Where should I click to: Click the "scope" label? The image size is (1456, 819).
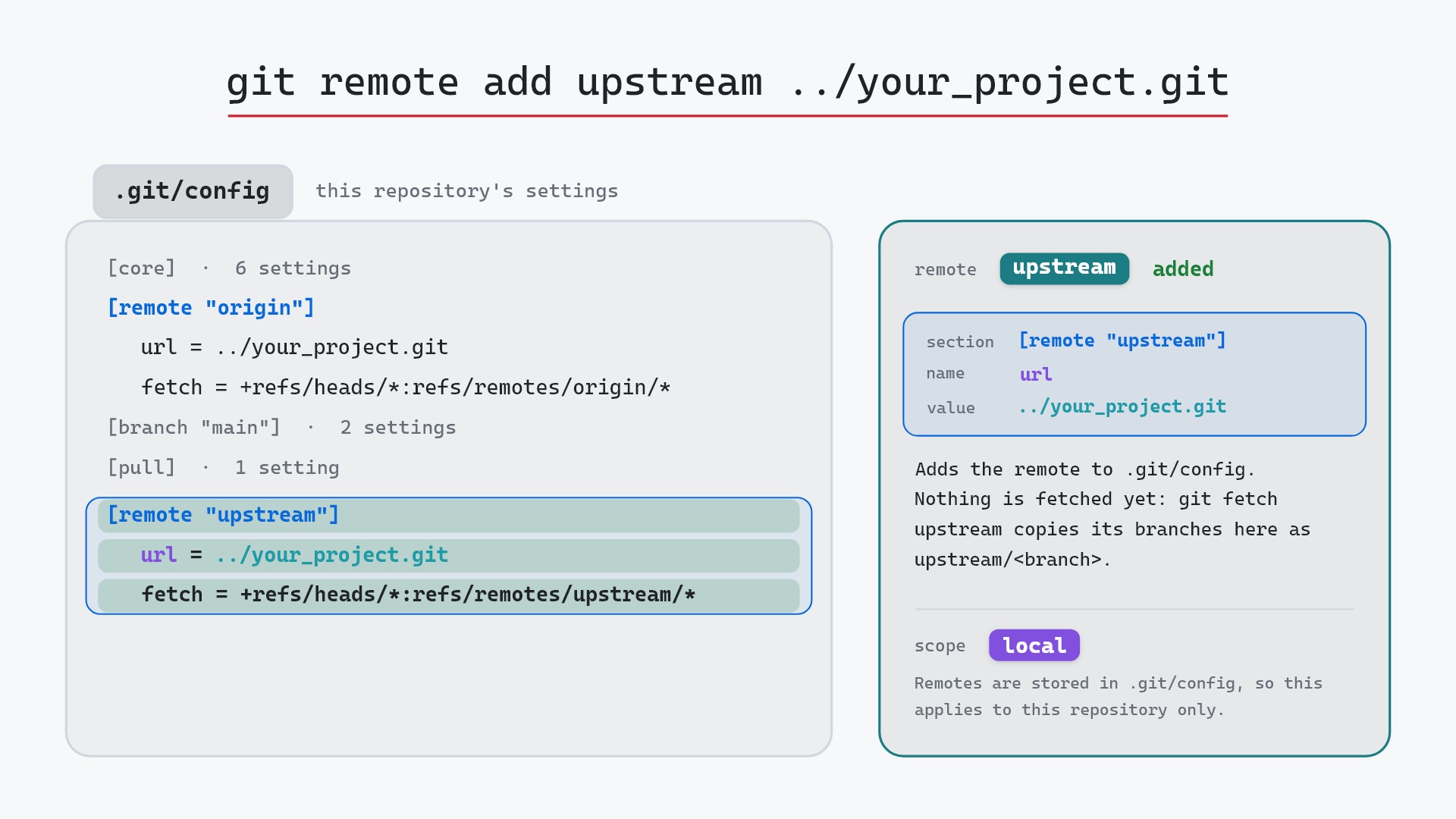point(940,646)
